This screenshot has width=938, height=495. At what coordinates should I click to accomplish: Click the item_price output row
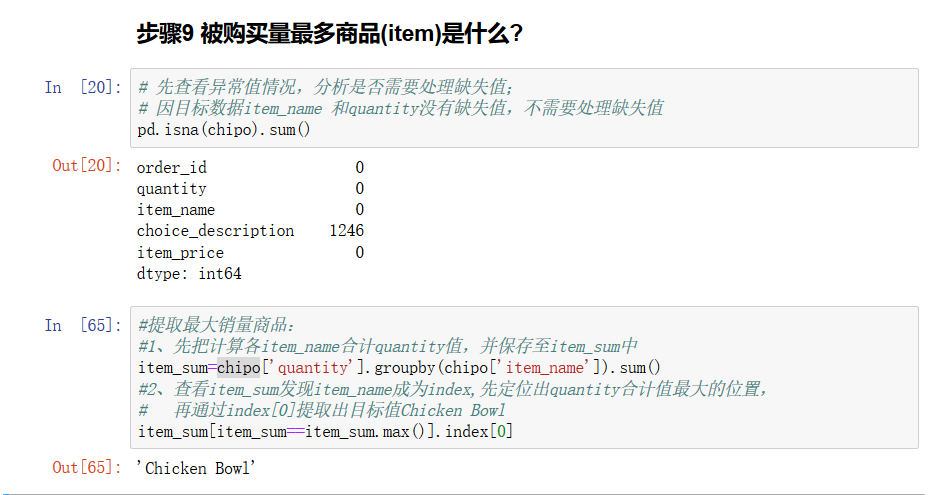(x=180, y=253)
